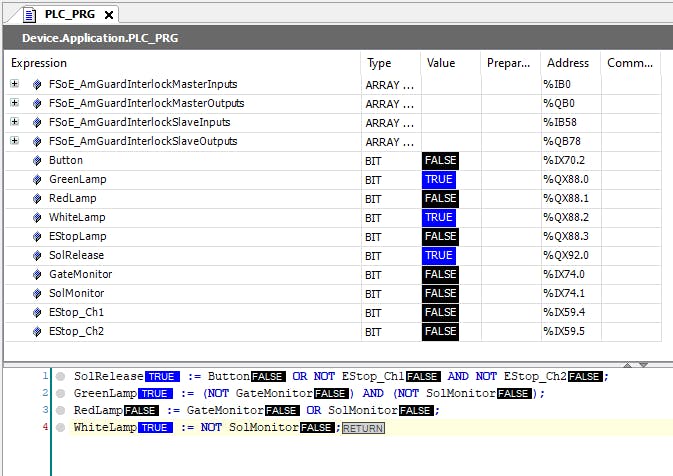
Task: Expand FSoE_AmGuardInterlockMasterInputs array
Action: (15, 83)
